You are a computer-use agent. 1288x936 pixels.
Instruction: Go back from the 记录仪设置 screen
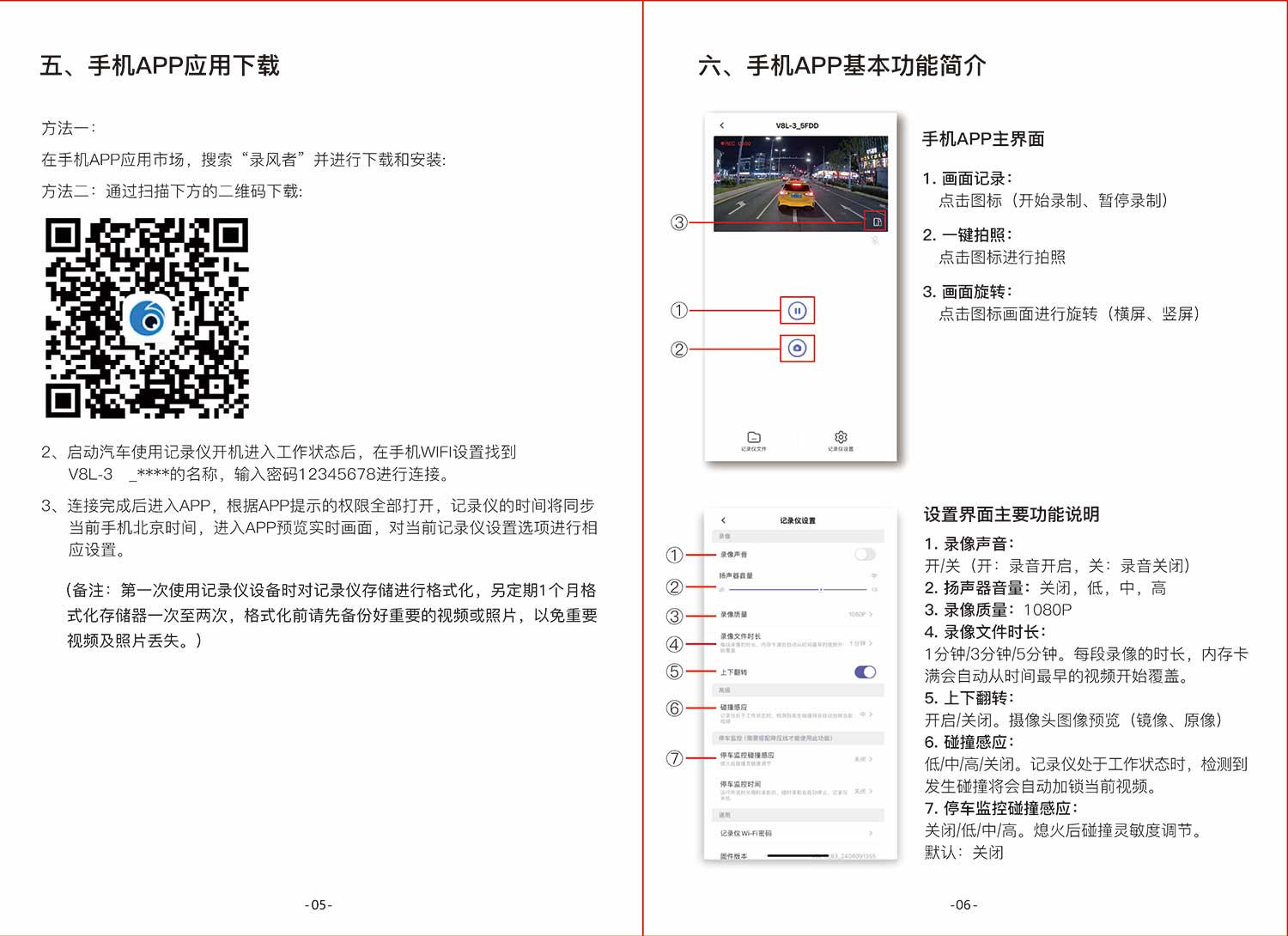click(723, 520)
